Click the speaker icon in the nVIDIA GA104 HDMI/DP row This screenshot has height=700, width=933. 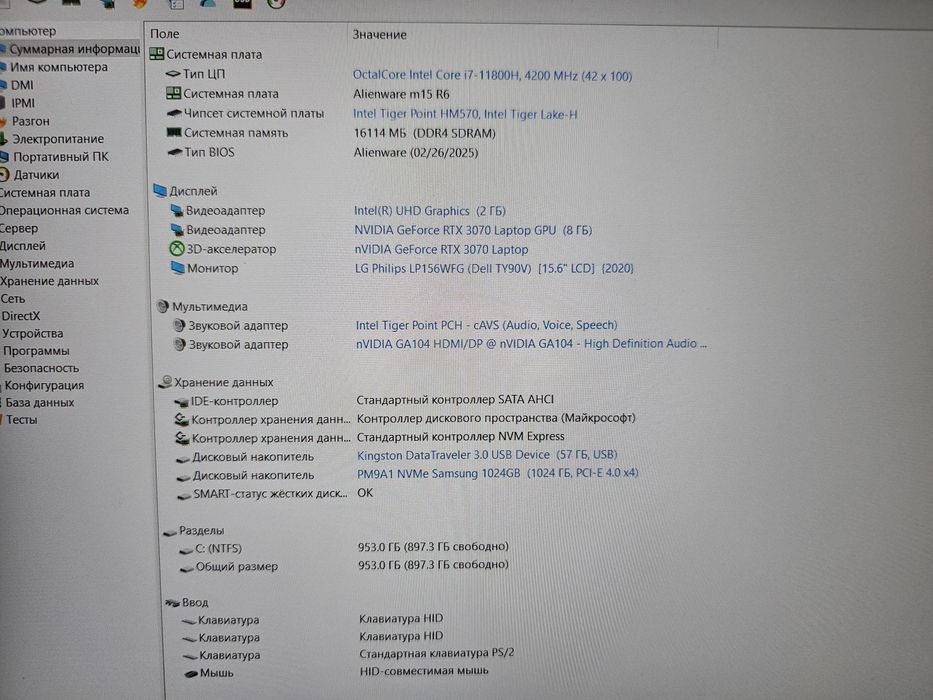point(179,344)
